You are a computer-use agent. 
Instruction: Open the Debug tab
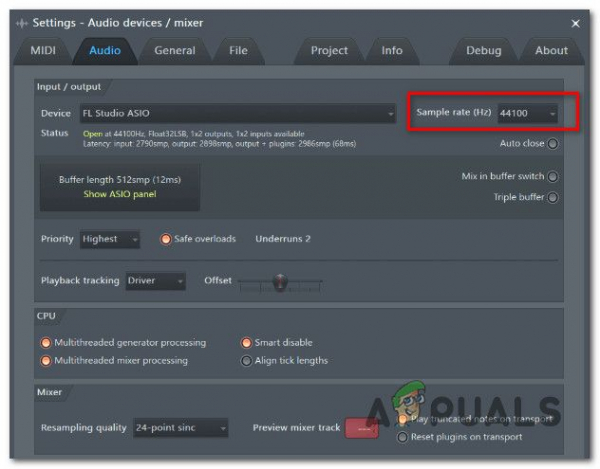click(483, 50)
